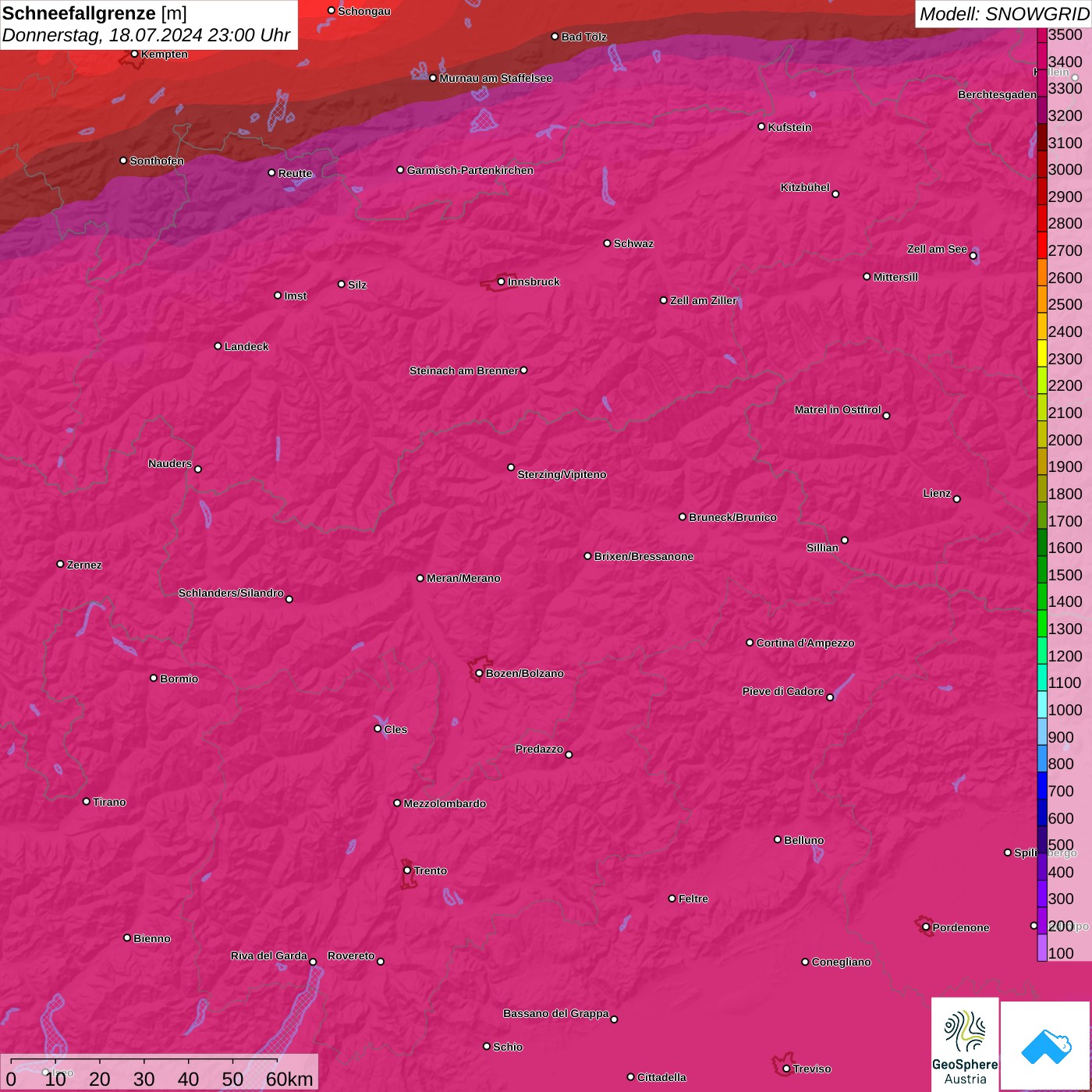Click the Steinach am Brenner label

[x=463, y=370]
